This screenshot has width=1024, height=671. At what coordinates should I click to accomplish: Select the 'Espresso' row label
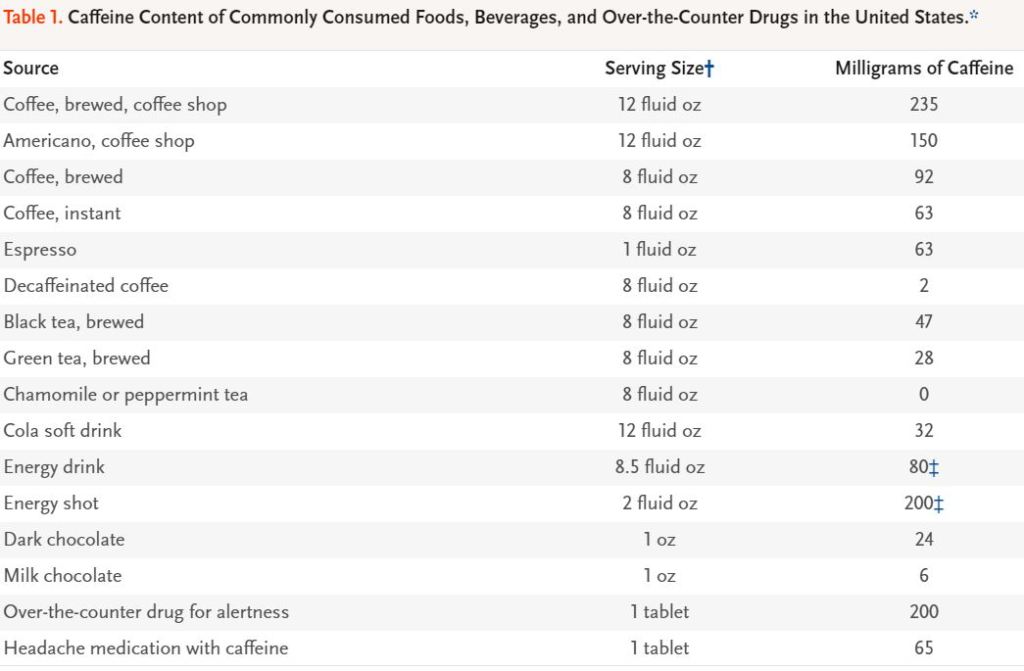40,249
